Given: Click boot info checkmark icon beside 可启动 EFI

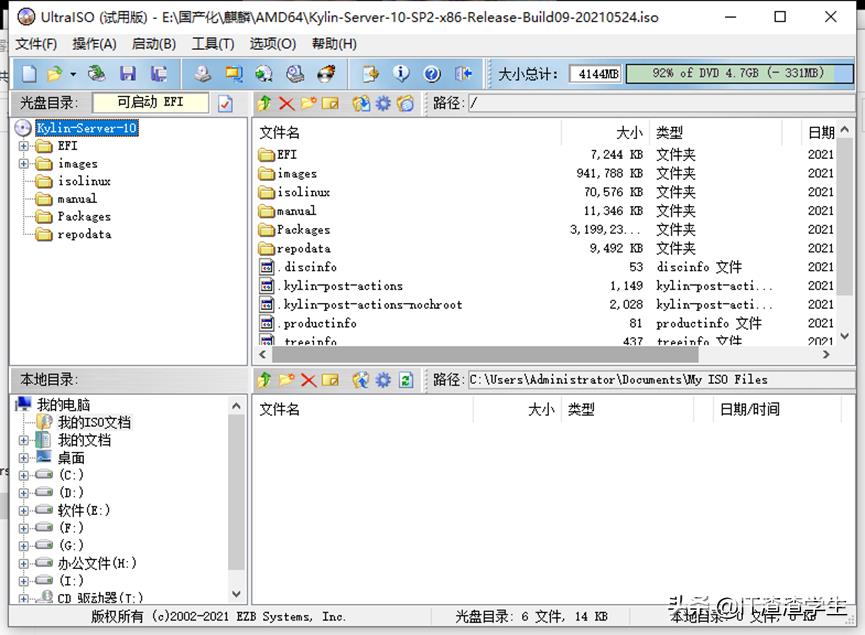Looking at the screenshot, I should 226,103.
